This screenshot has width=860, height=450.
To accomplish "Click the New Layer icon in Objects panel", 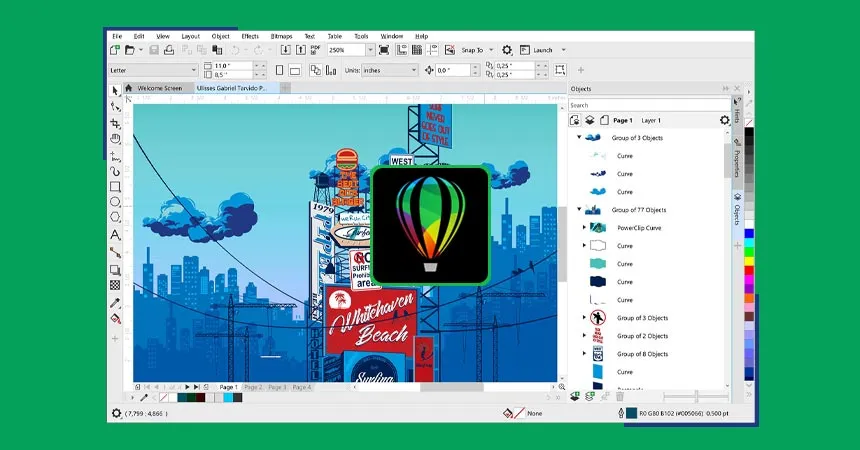I will tap(575, 396).
